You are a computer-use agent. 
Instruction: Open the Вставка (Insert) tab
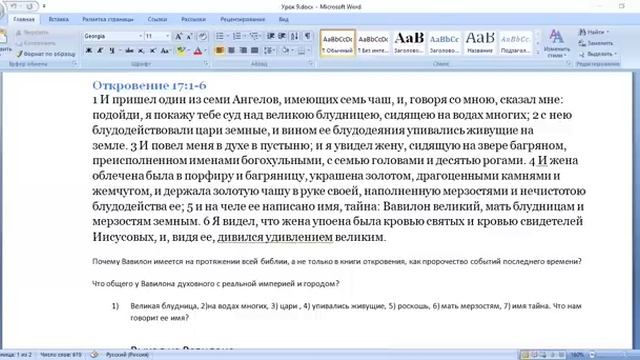point(58,19)
